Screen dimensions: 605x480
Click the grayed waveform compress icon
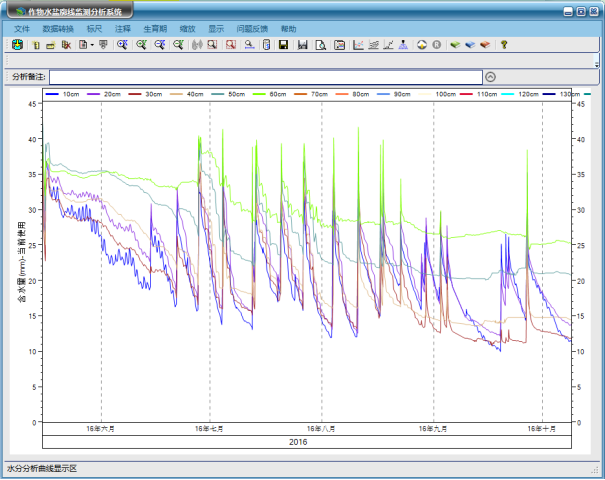tap(197, 45)
